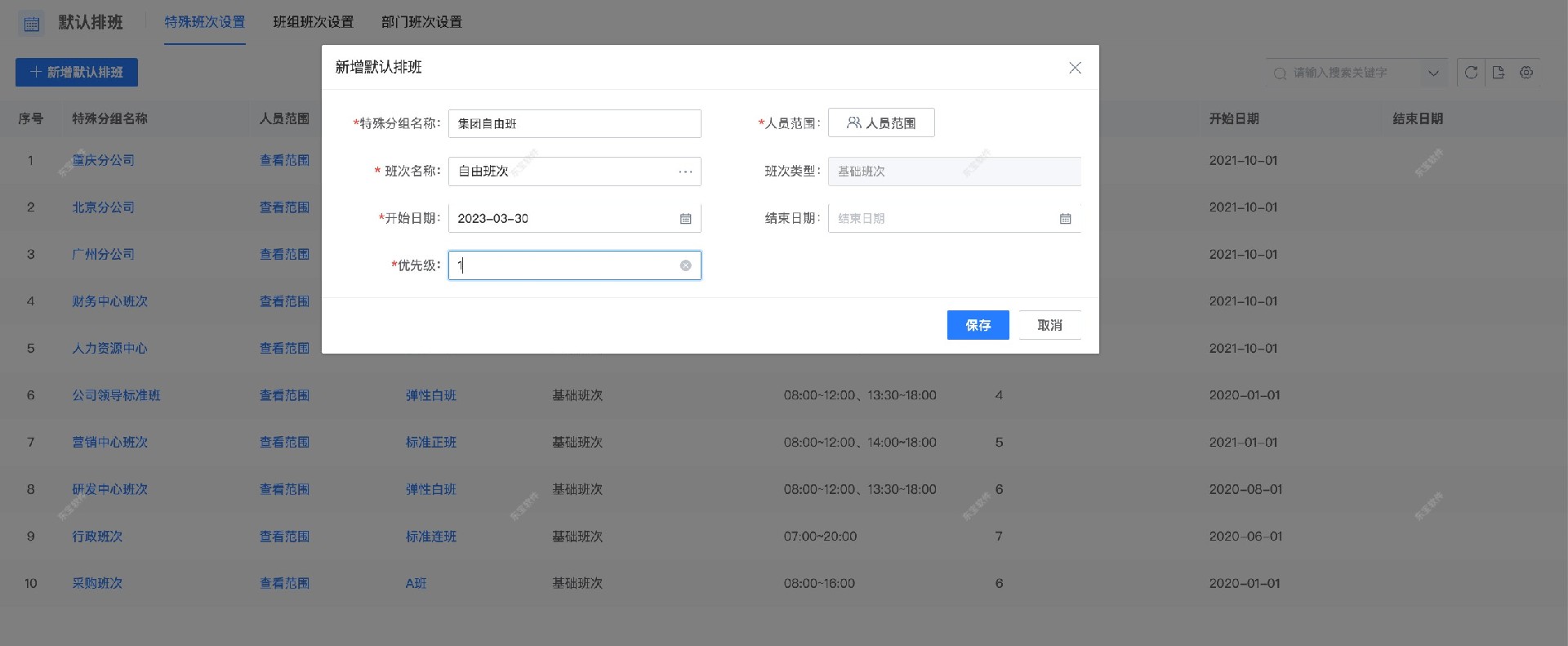Select the 特殊班次设置 tab
Screen dimensions: 1568x646
204,22
